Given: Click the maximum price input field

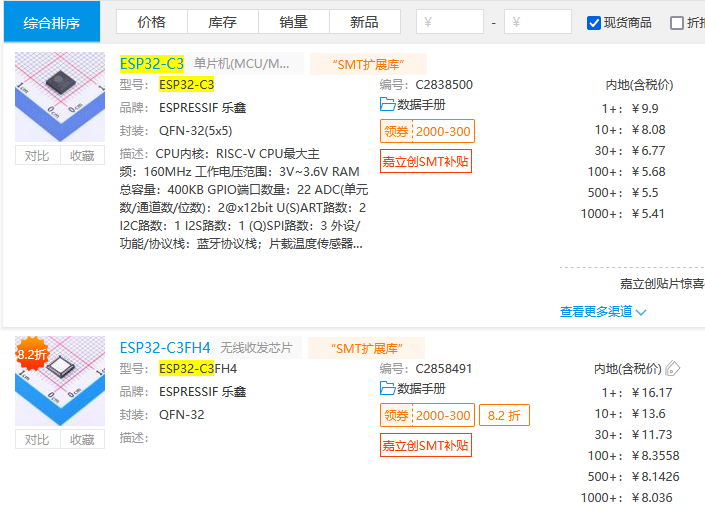Looking at the screenshot, I should click(538, 22).
